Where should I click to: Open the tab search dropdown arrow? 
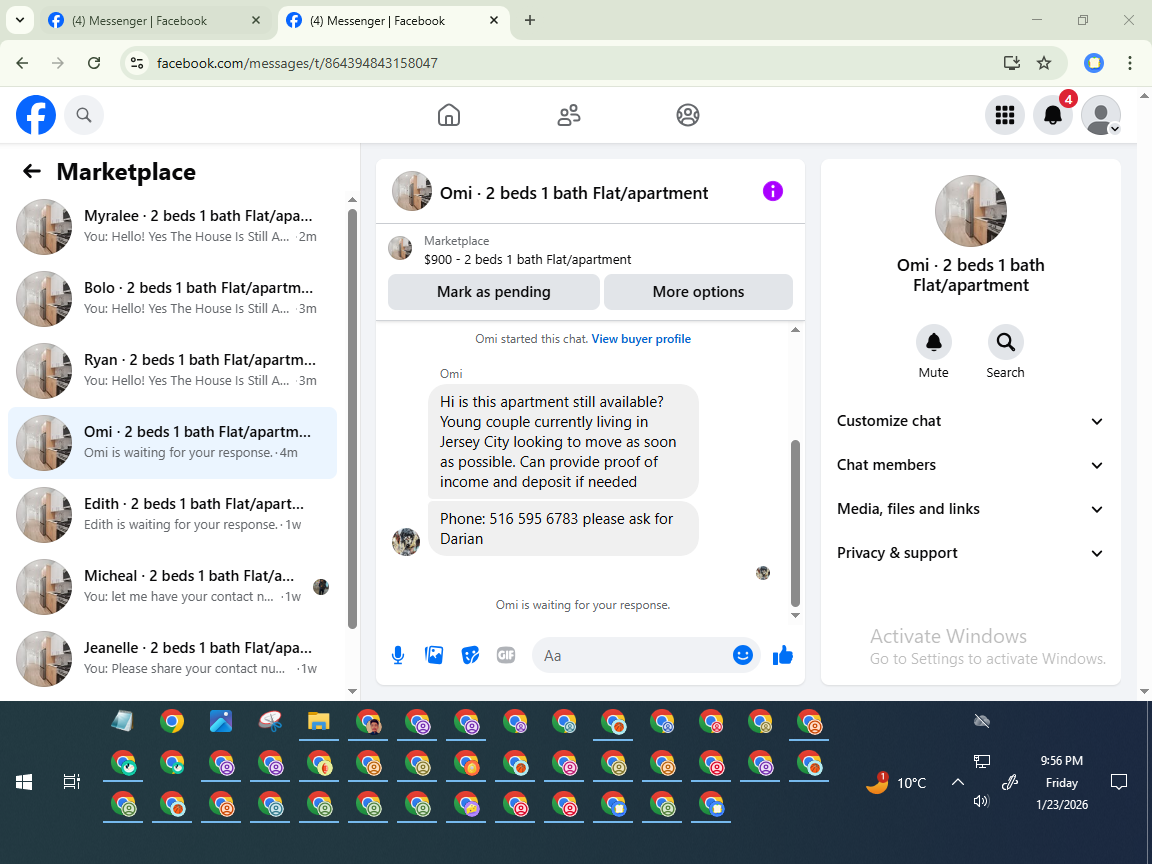(20, 21)
